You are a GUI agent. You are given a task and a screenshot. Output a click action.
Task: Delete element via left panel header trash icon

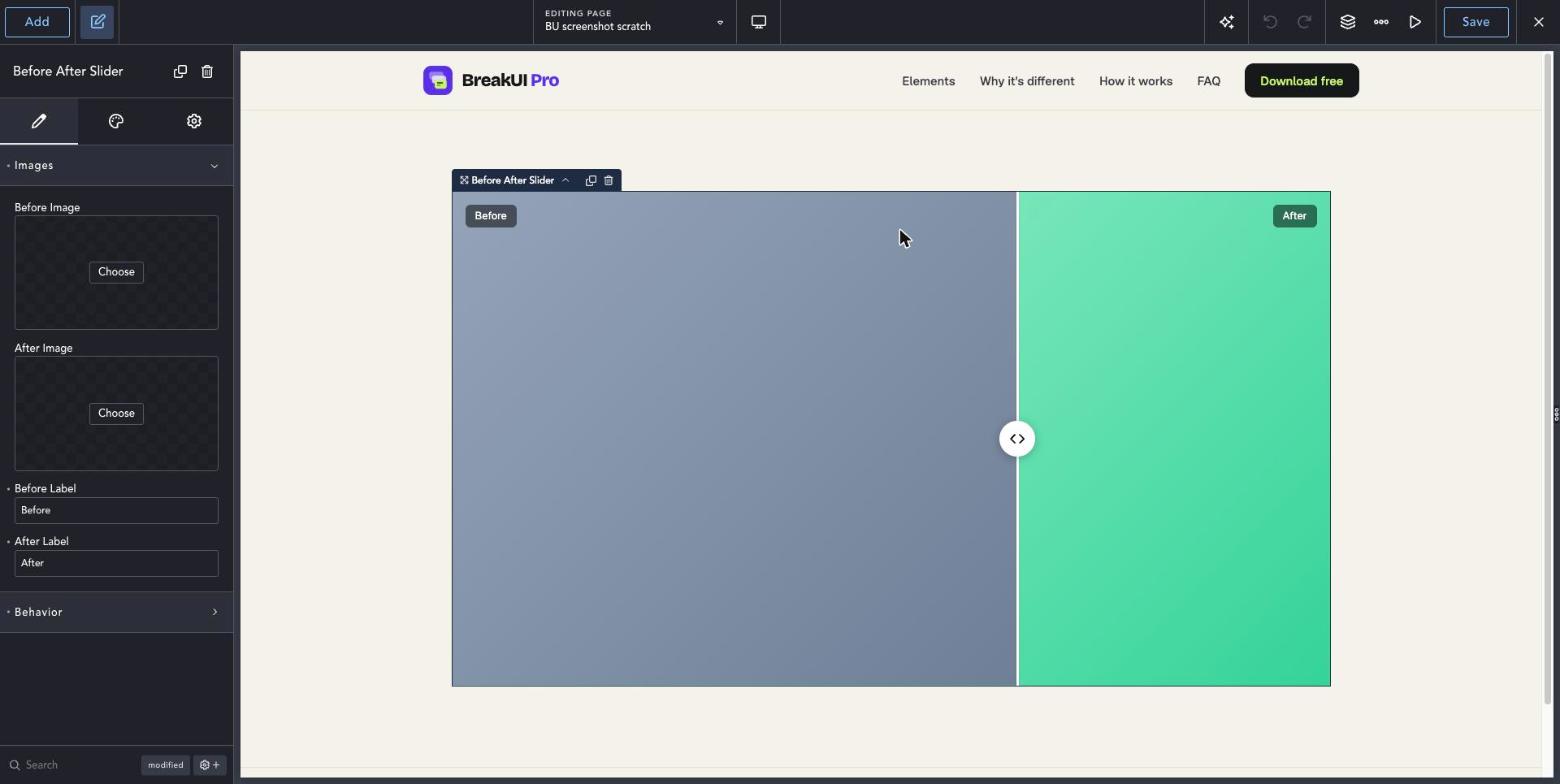[x=207, y=71]
